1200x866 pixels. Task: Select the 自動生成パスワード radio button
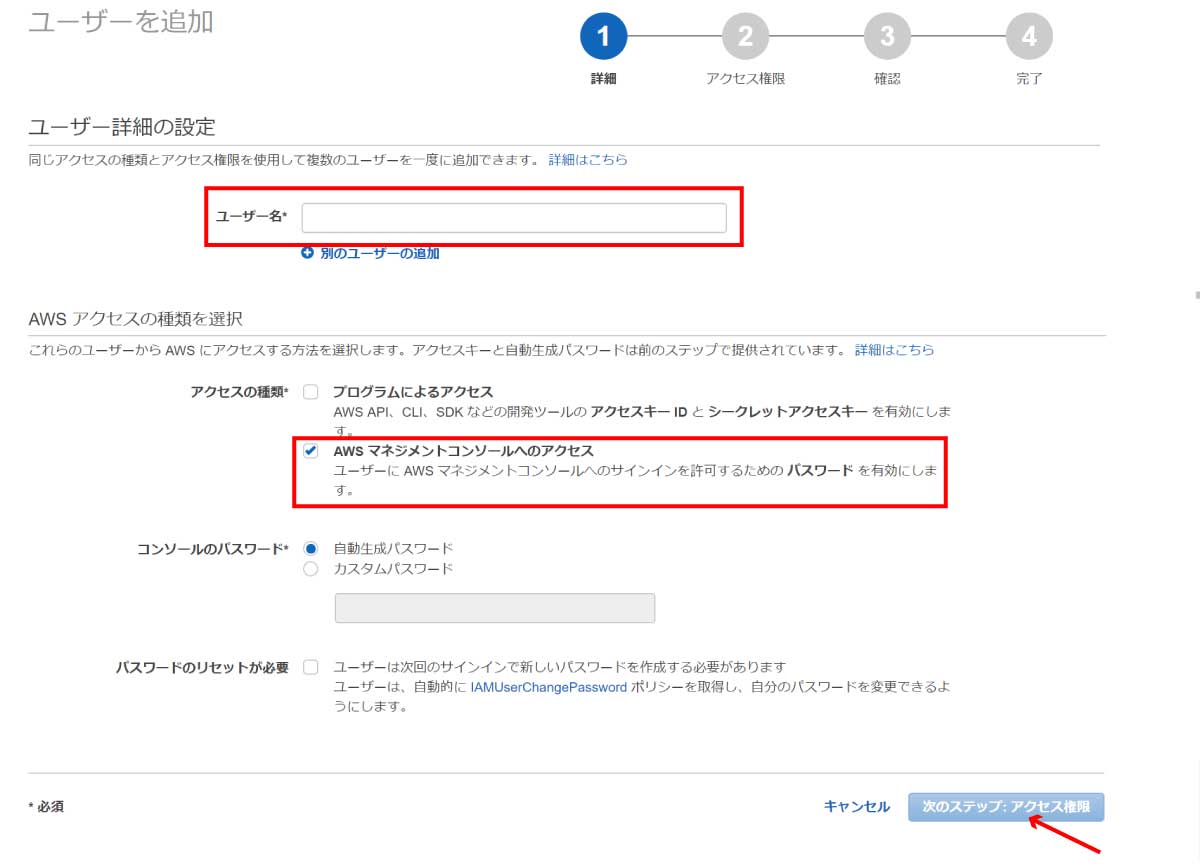coord(312,547)
